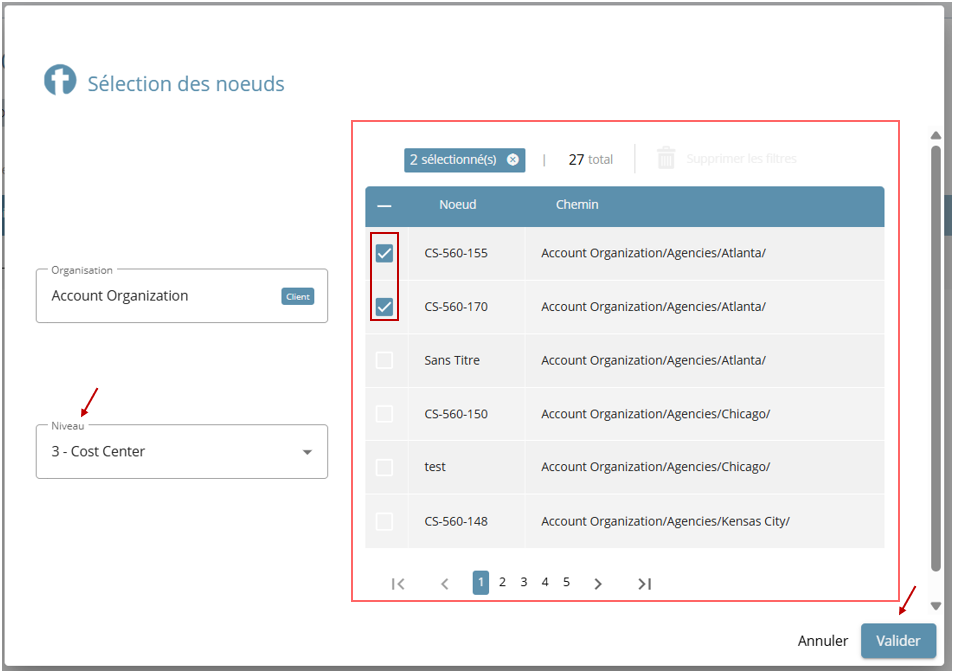Click the trash icon to remove filters
Viewport: 953px width, 671px height.
[x=666, y=159]
